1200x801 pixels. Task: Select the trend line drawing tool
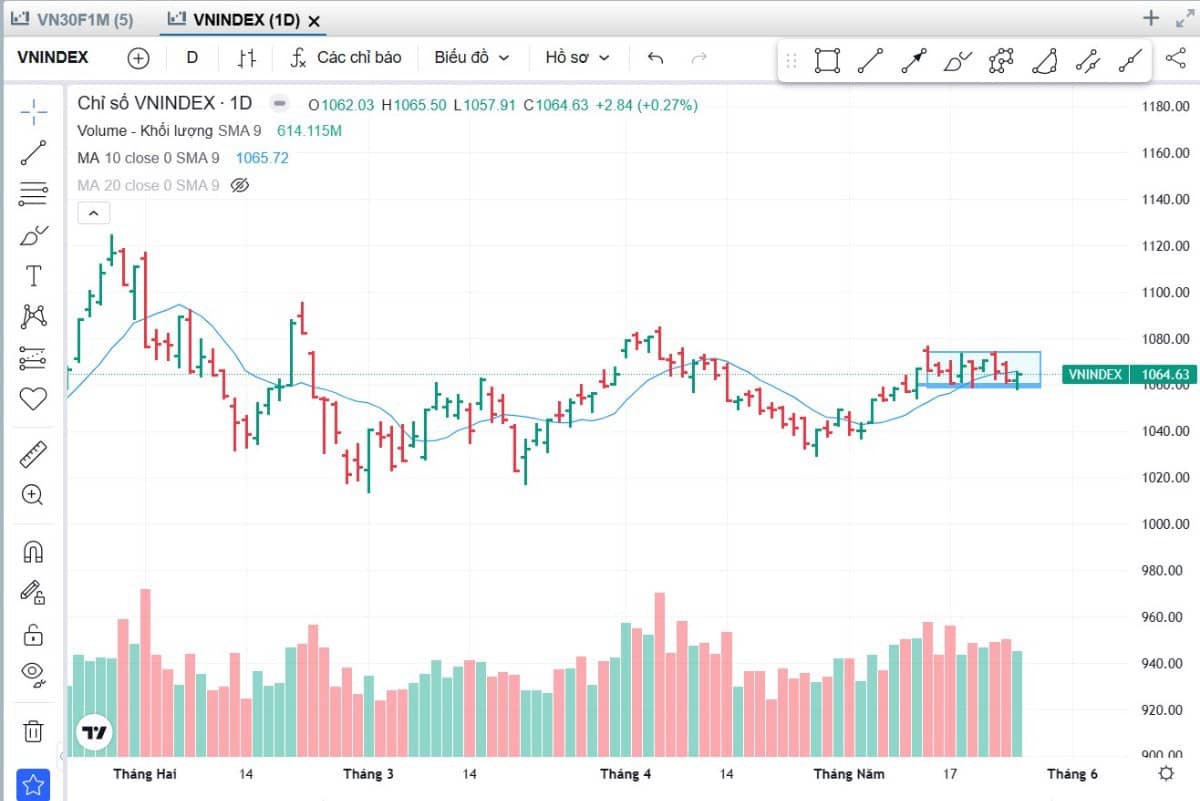tap(33, 153)
